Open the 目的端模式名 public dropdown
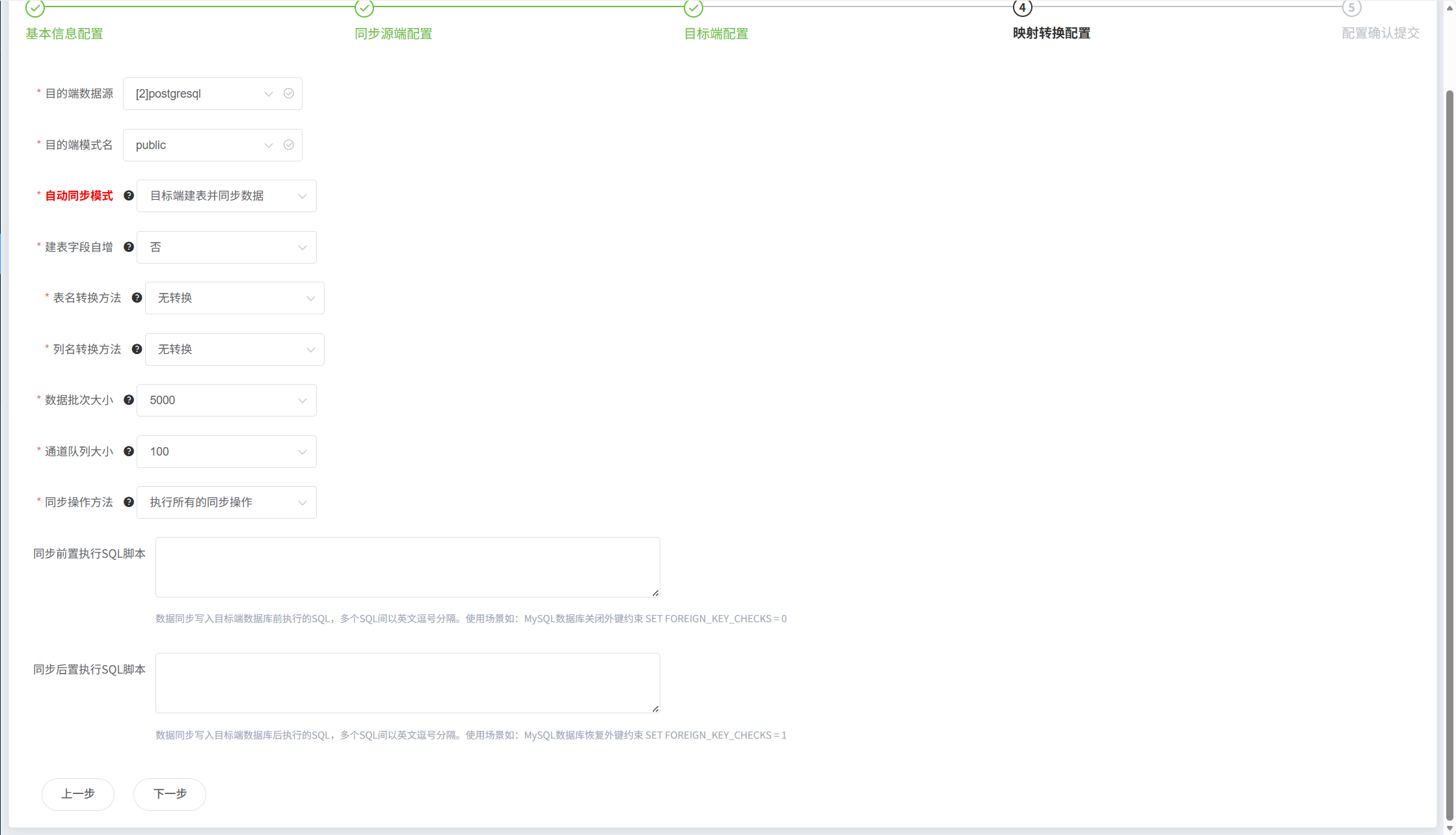 [x=212, y=144]
